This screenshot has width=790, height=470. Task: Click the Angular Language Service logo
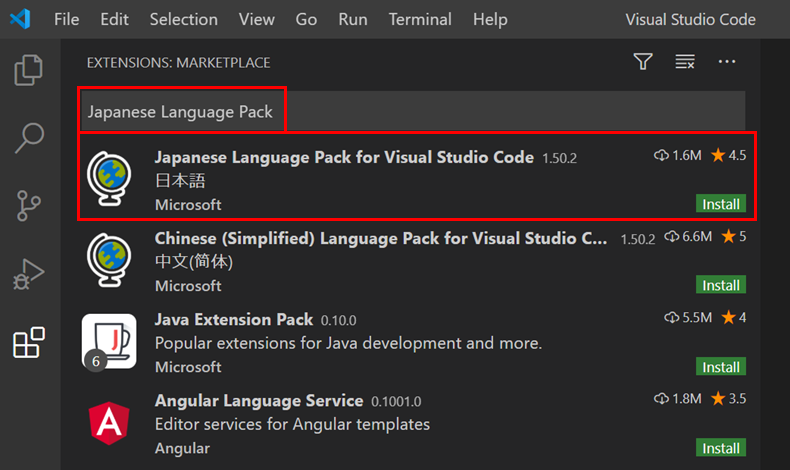click(109, 423)
